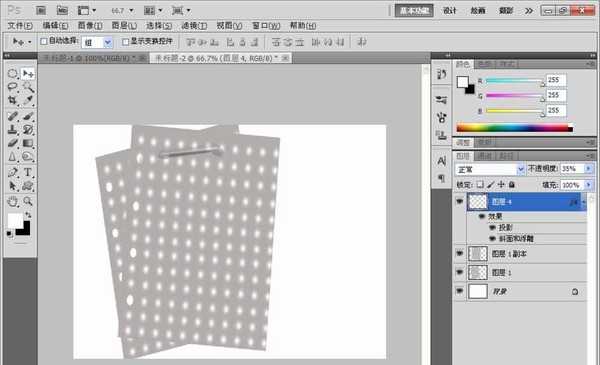Open the 图像(I) menu
Image resolution: width=600 pixels, height=365 pixels.
point(90,26)
